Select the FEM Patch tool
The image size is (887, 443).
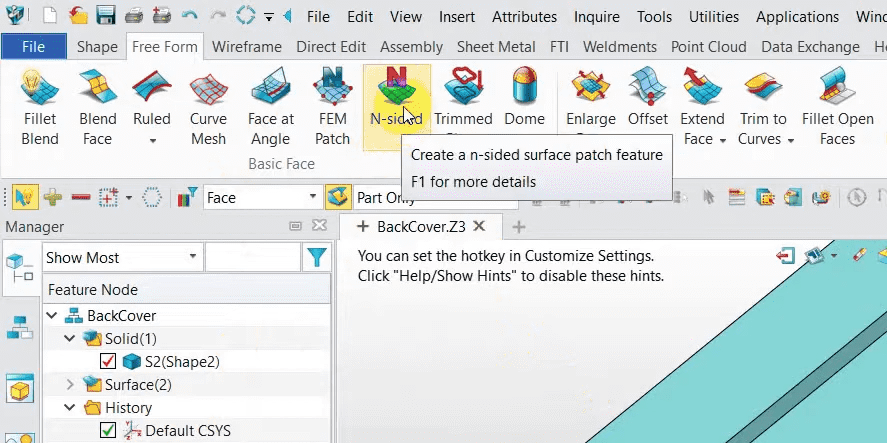click(332, 107)
